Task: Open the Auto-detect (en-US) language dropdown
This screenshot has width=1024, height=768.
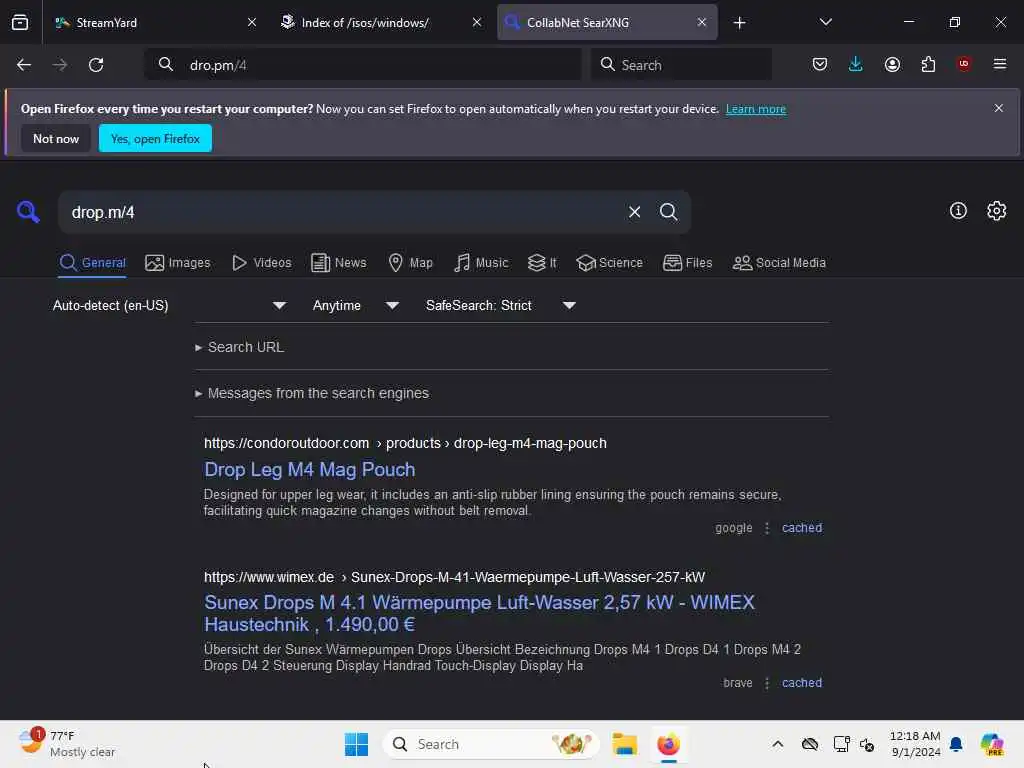Action: [169, 305]
